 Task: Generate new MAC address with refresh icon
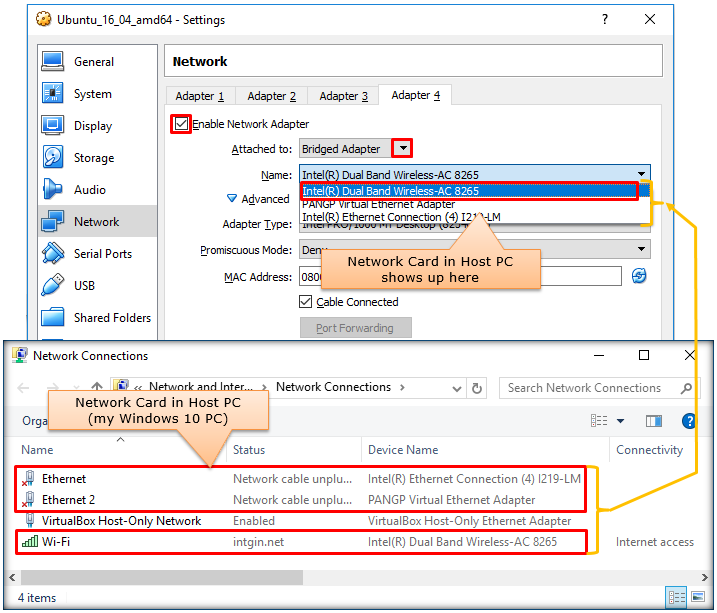(639, 276)
